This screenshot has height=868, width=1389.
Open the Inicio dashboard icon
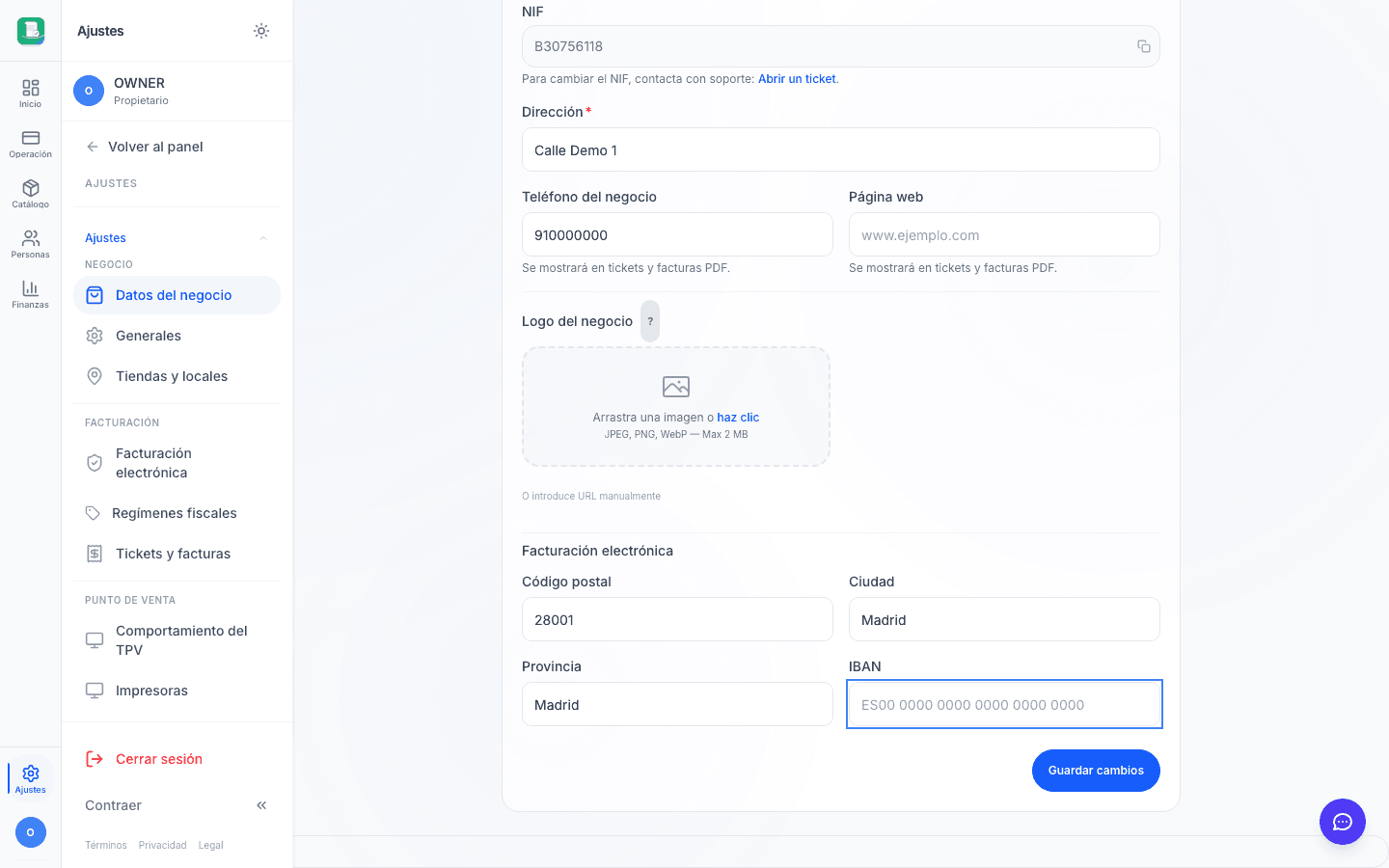[x=31, y=94]
